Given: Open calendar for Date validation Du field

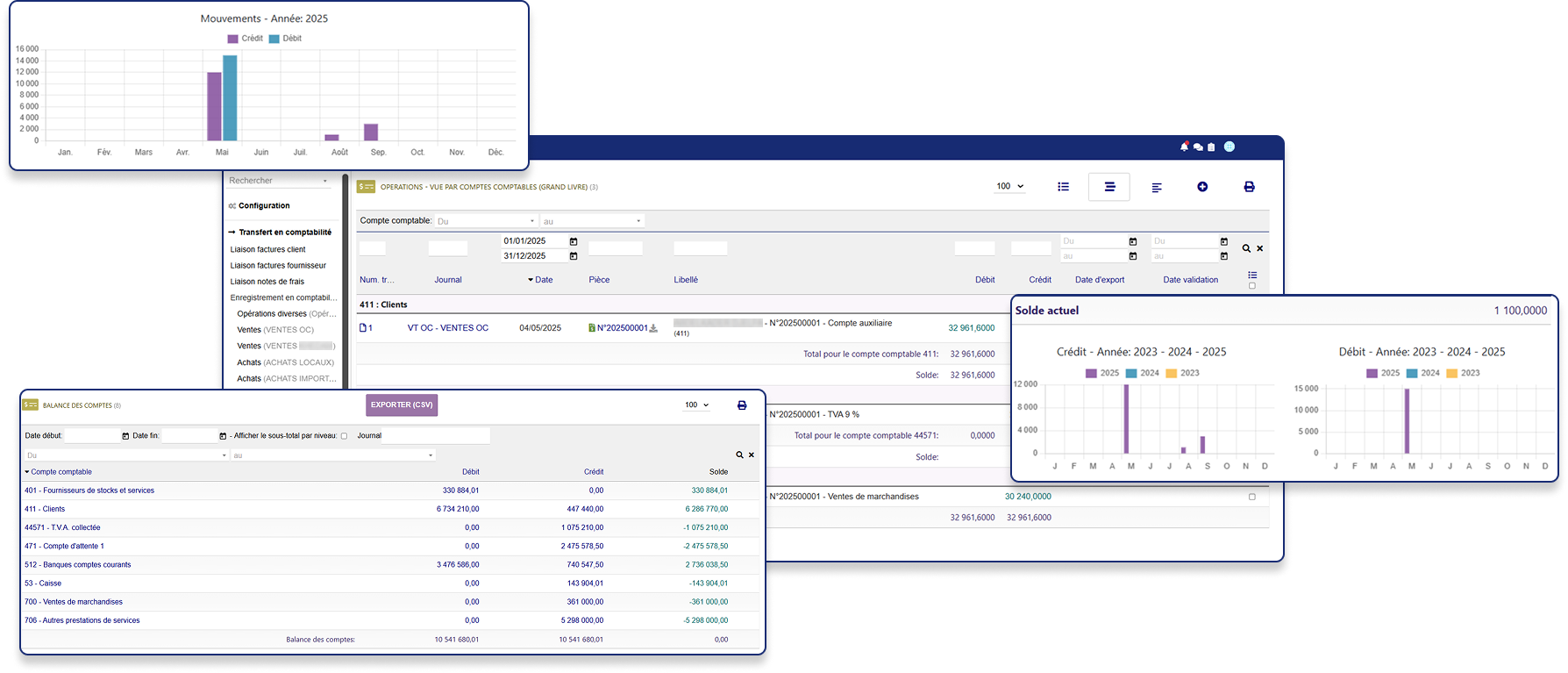Looking at the screenshot, I should click(x=1224, y=241).
